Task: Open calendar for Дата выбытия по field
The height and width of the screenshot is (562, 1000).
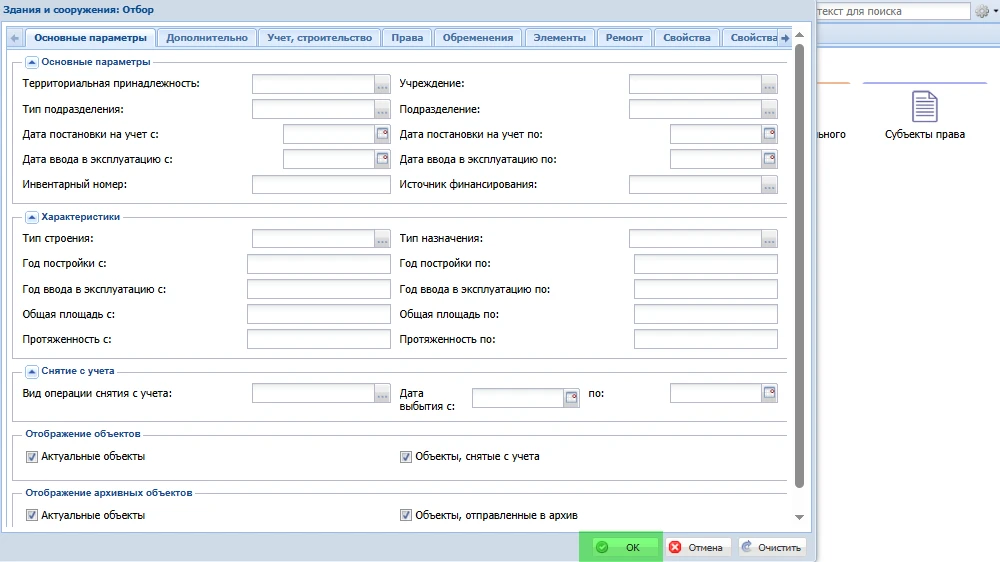Action: (770, 393)
